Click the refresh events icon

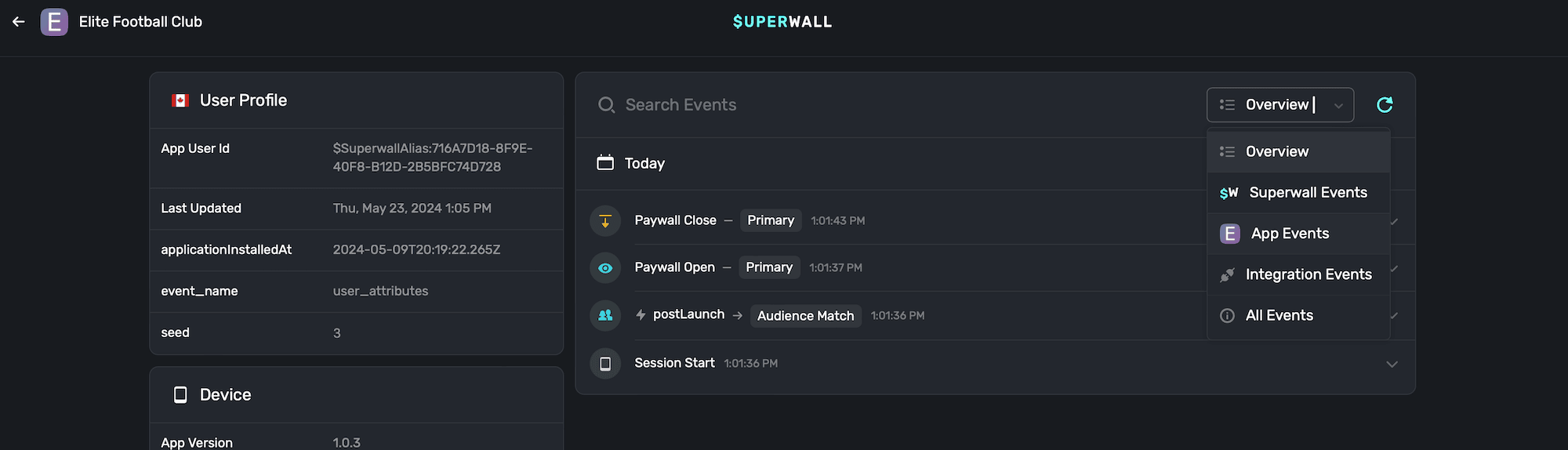tap(1385, 105)
